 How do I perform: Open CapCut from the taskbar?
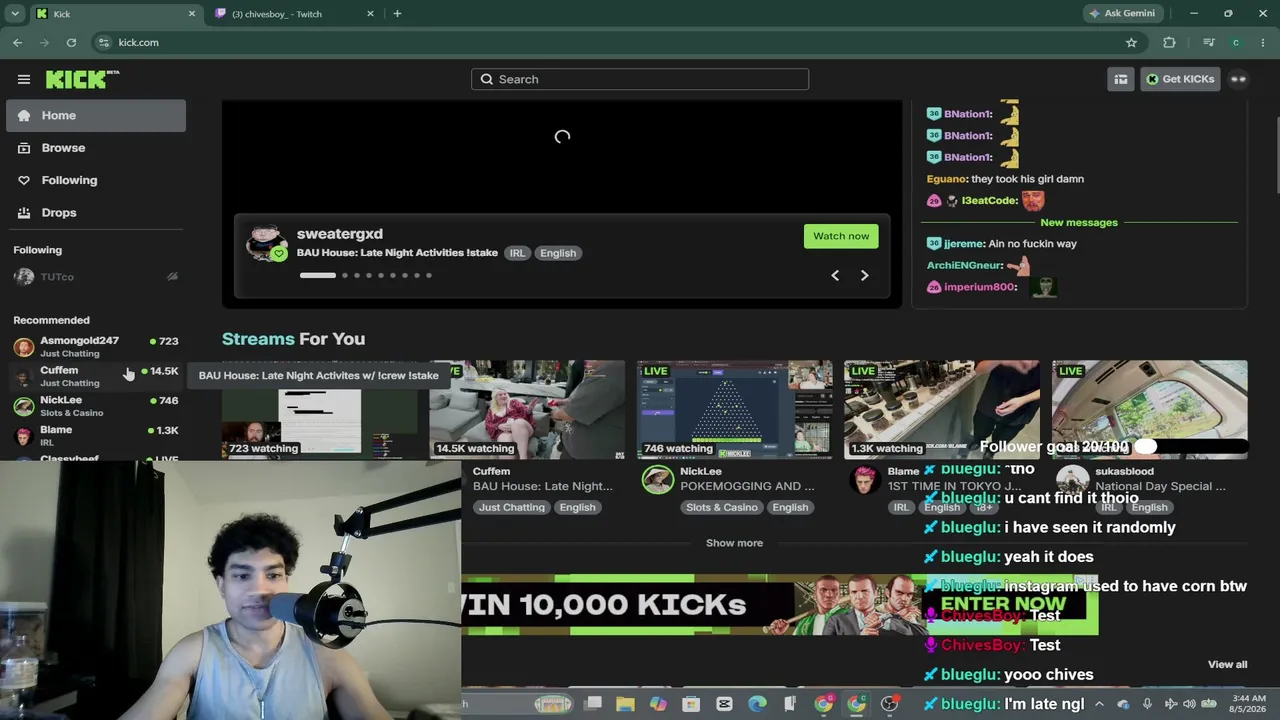point(724,704)
